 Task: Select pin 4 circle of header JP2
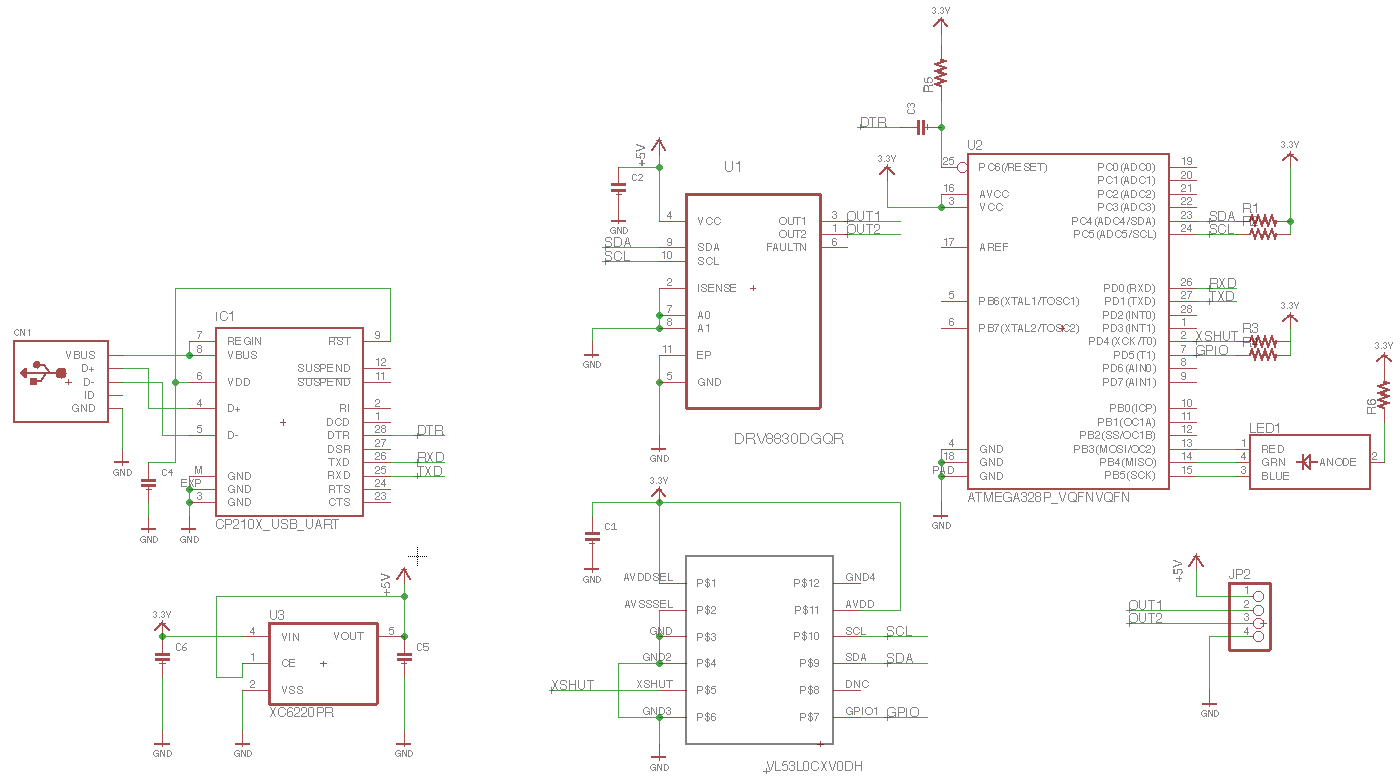click(x=1258, y=636)
